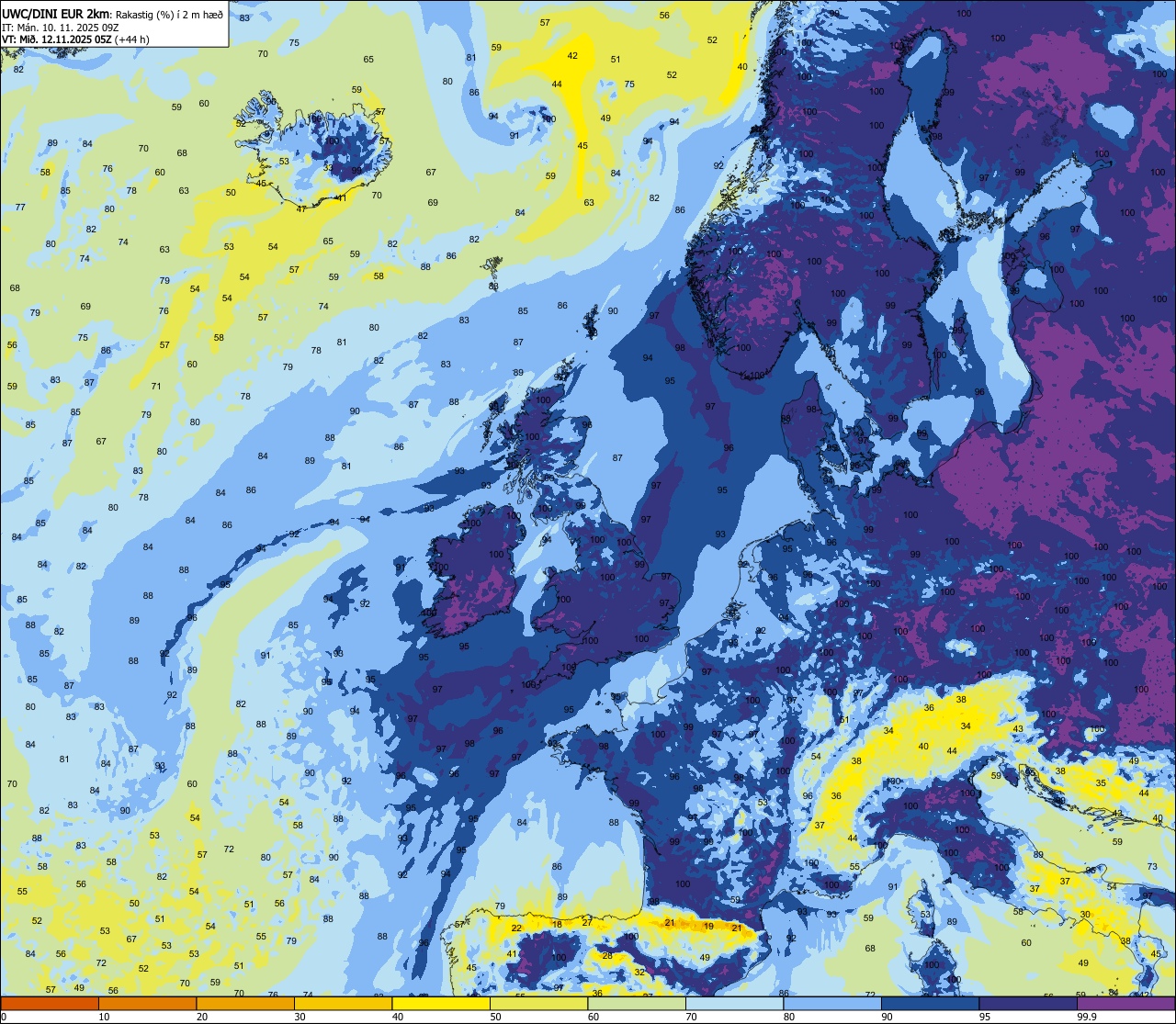Click the '77' value at the left edge

[20, 208]
